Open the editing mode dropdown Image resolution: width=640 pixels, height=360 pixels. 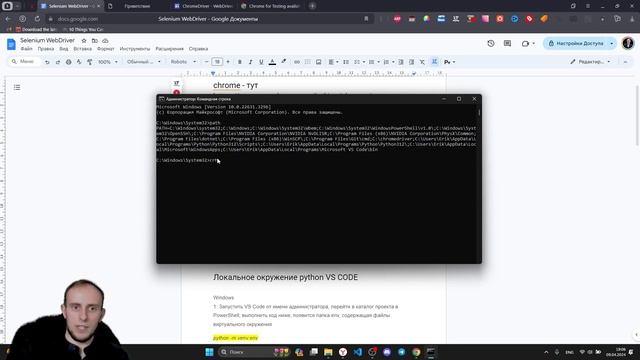[590, 62]
